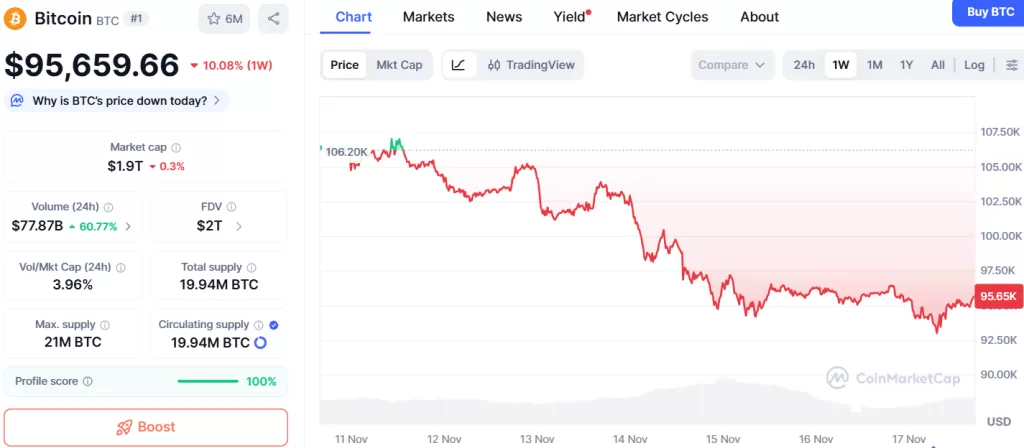
Task: Expand 'Why is BTC's price down today?'
Action: click(x=119, y=101)
